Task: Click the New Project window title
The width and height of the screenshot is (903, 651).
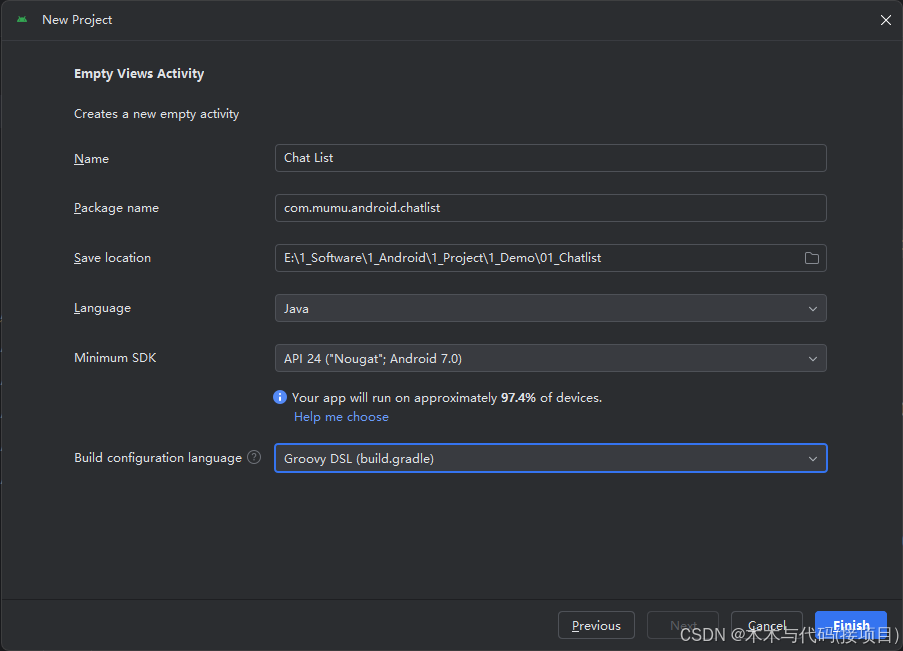Action: pyautogui.click(x=77, y=19)
